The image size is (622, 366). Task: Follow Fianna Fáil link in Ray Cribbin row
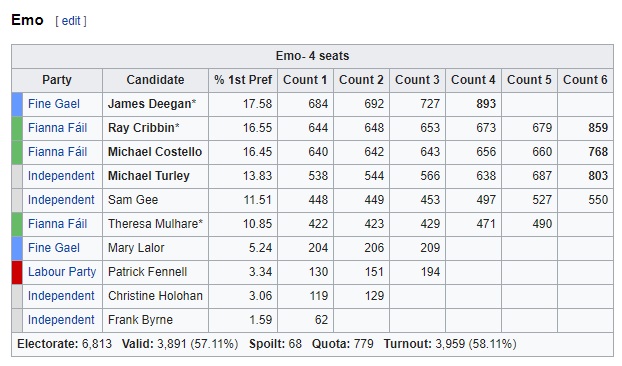click(58, 128)
